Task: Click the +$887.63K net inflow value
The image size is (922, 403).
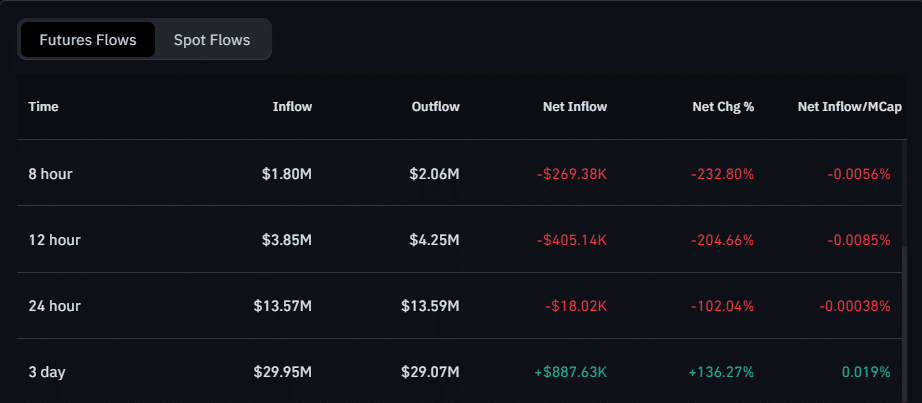Action: coord(570,372)
